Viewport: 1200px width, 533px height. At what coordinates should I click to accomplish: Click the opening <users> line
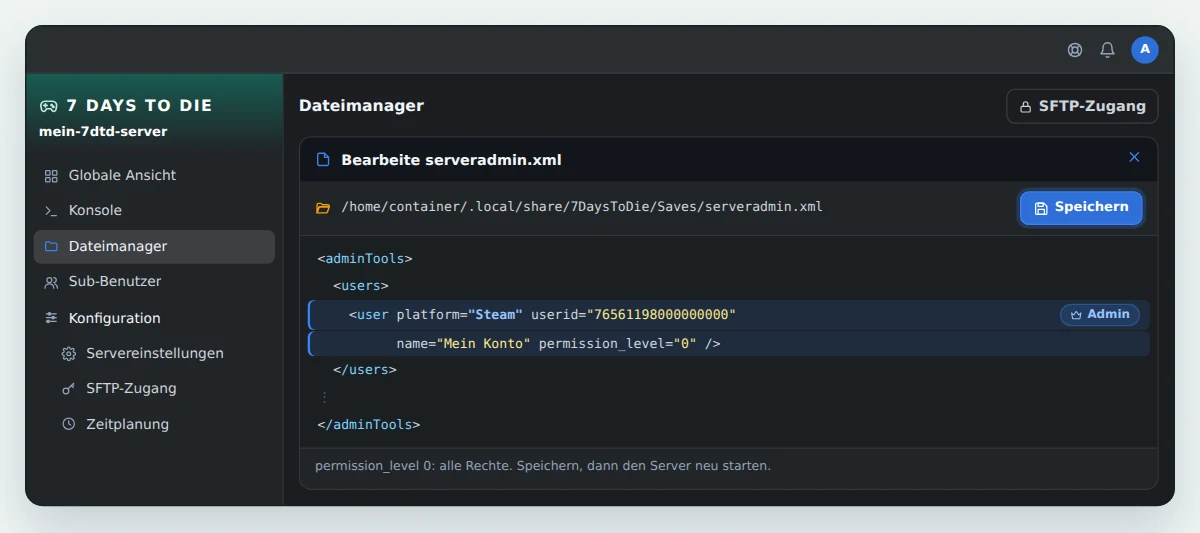(x=361, y=286)
